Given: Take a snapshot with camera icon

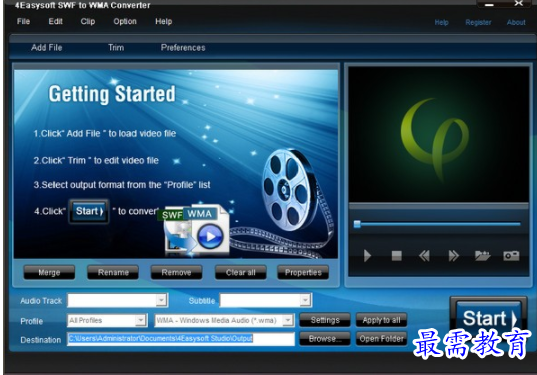Looking at the screenshot, I should click(x=511, y=255).
